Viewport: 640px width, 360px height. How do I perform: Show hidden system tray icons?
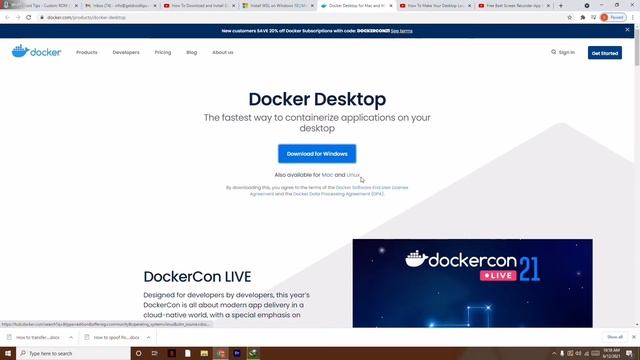554,353
